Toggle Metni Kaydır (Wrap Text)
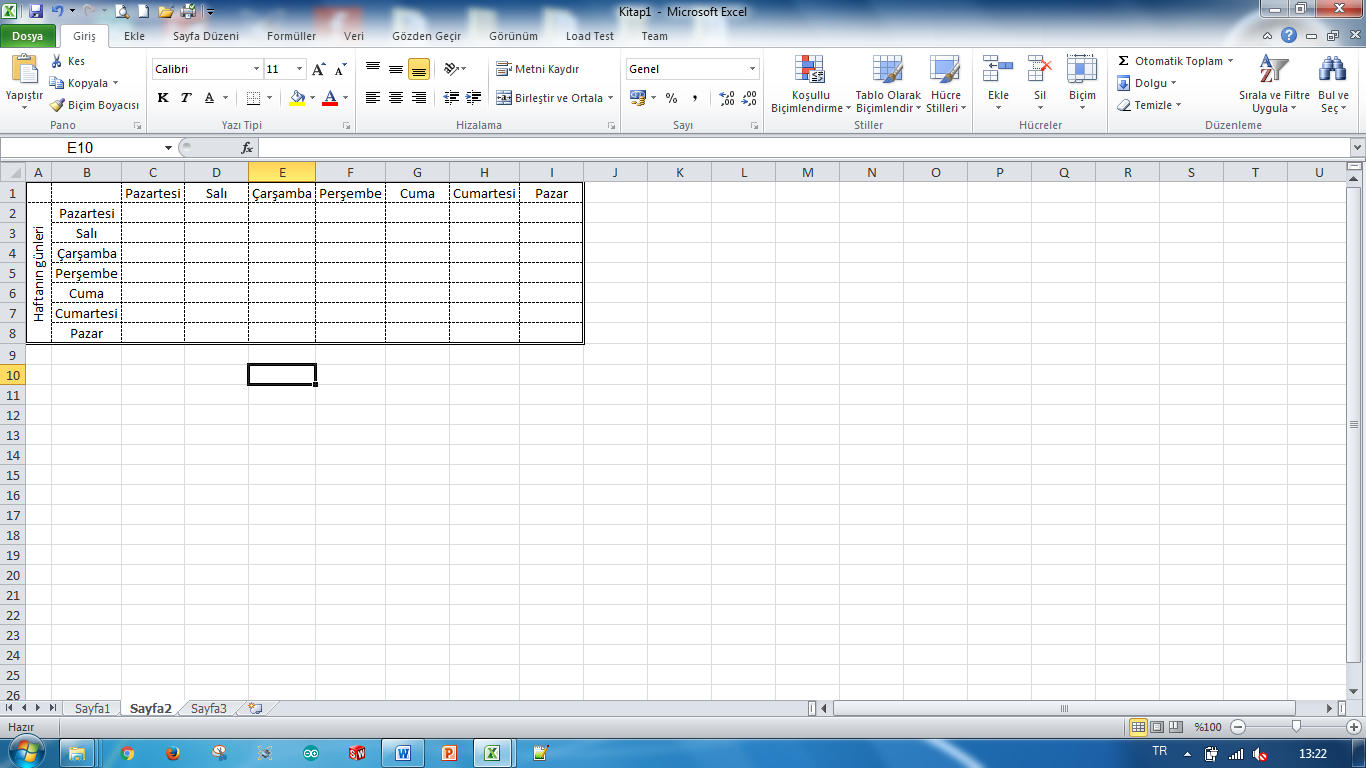Viewport: 1366px width, 768px height. click(x=540, y=69)
